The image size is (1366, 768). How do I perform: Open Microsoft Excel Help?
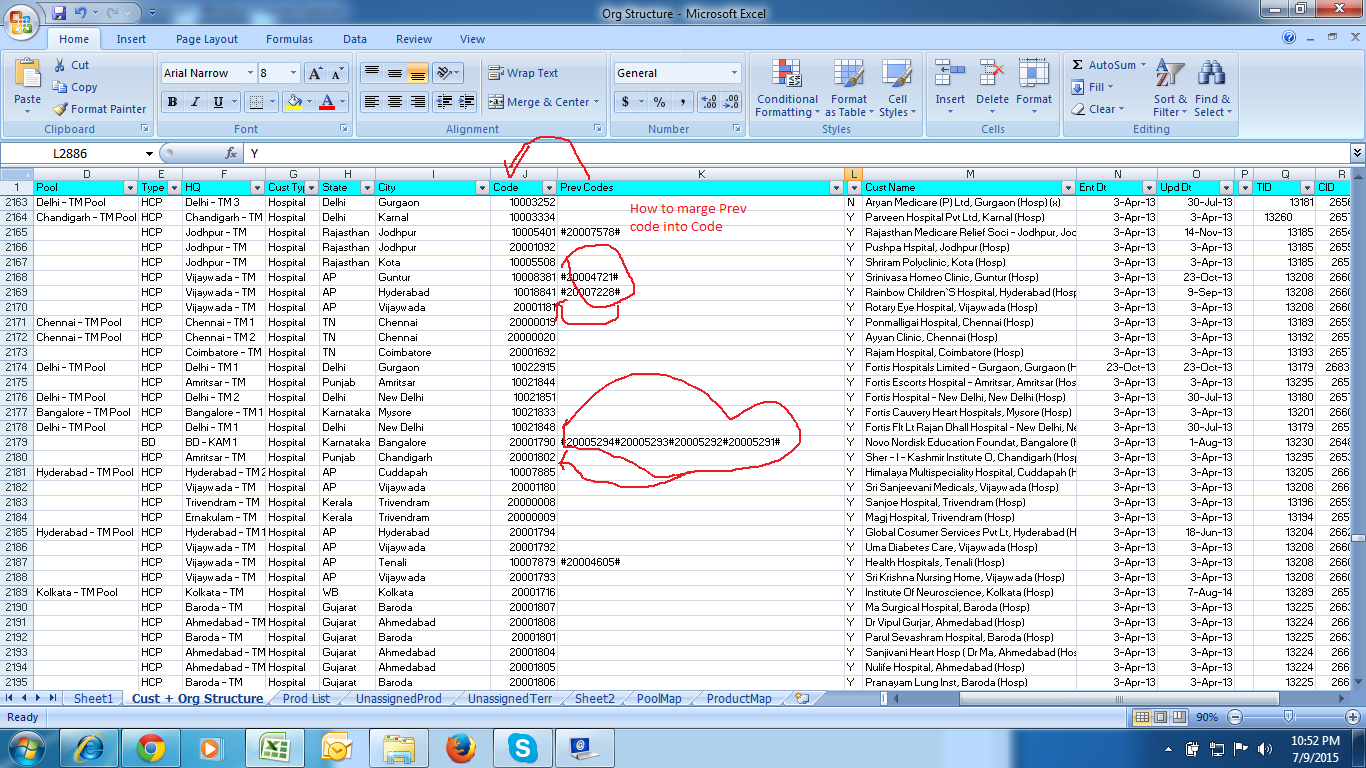(1289, 38)
